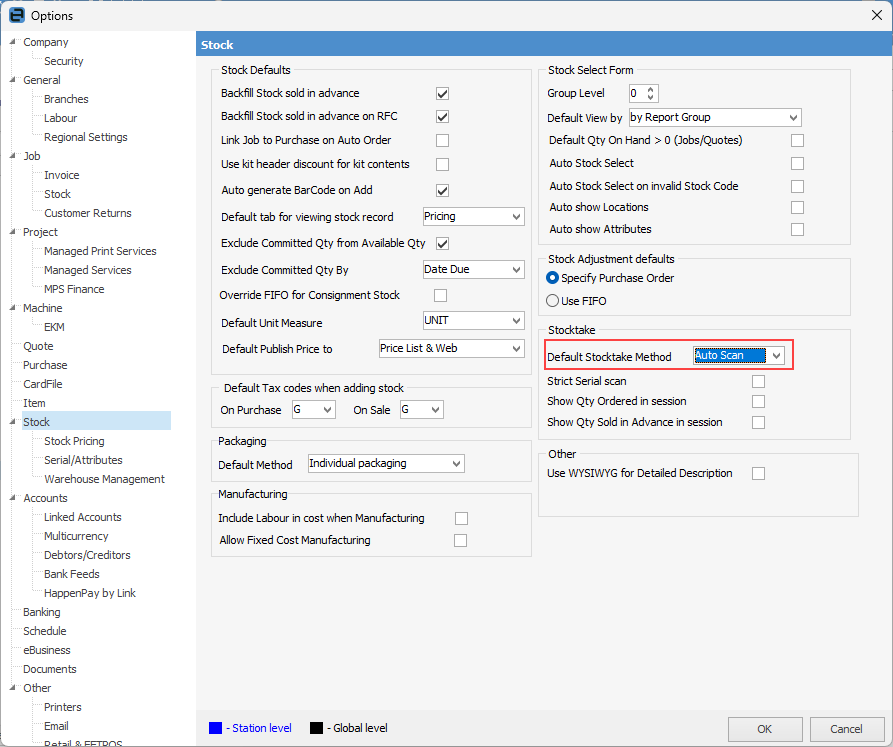The height and width of the screenshot is (747, 893).
Task: Enable Use WYSIWYG for Detailed Description
Action: point(758,474)
